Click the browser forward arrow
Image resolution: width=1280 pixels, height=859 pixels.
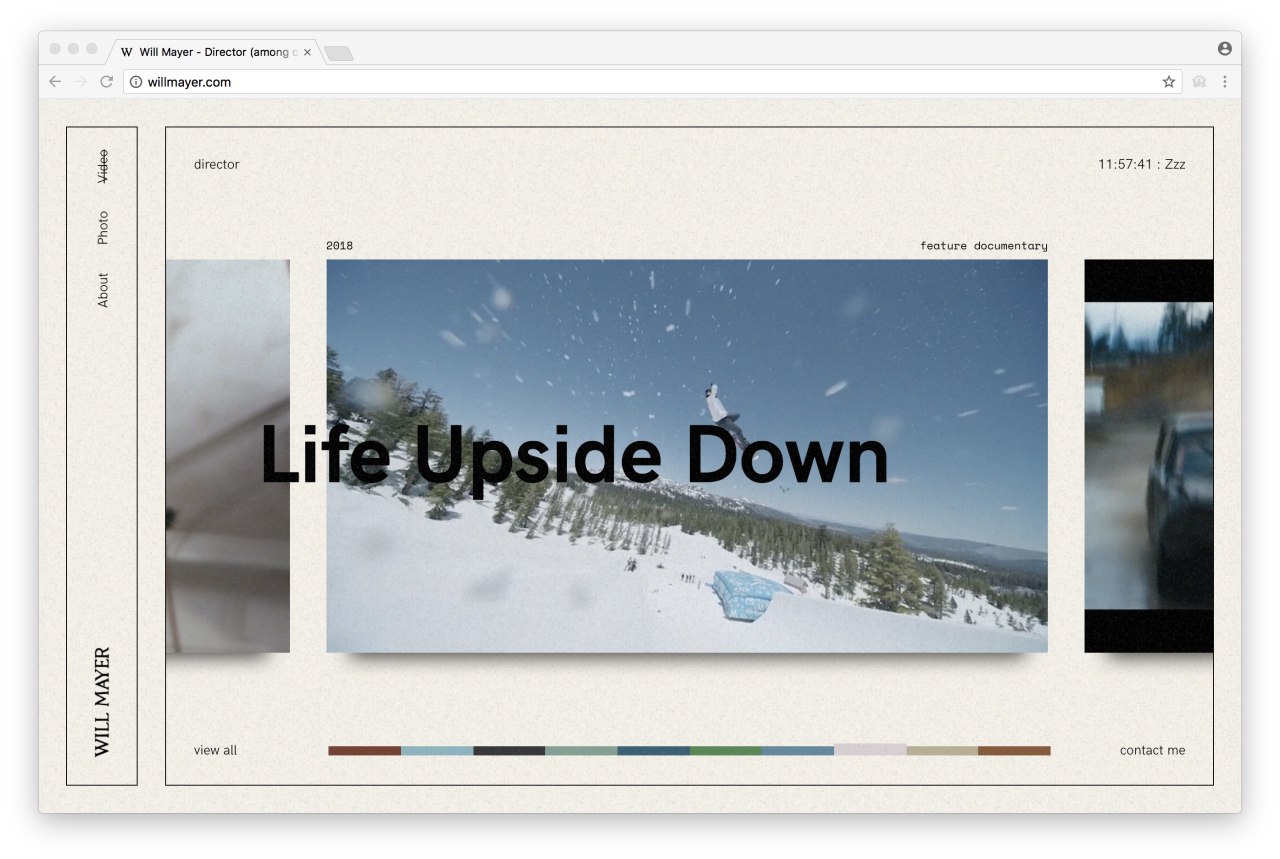click(x=81, y=82)
